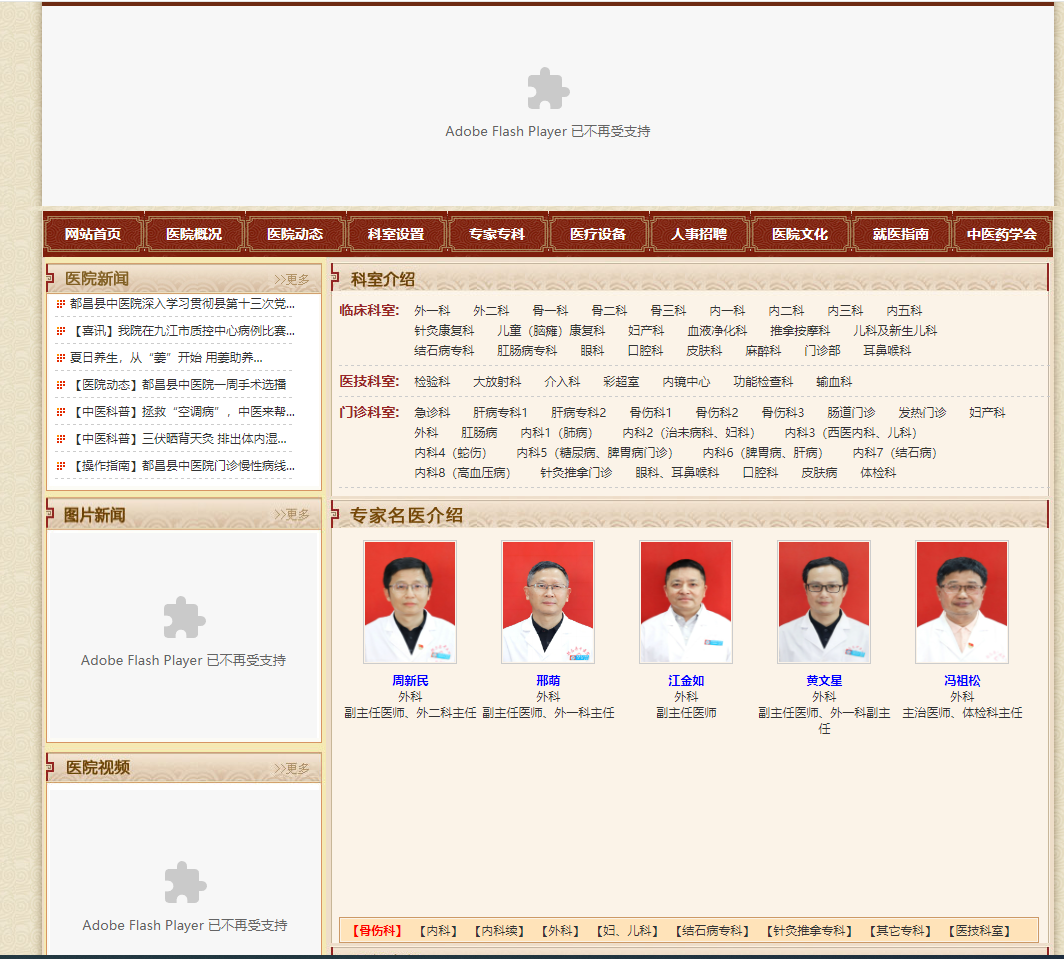
Task: Open 中医药学会 in the navigation bar
Action: (1002, 234)
